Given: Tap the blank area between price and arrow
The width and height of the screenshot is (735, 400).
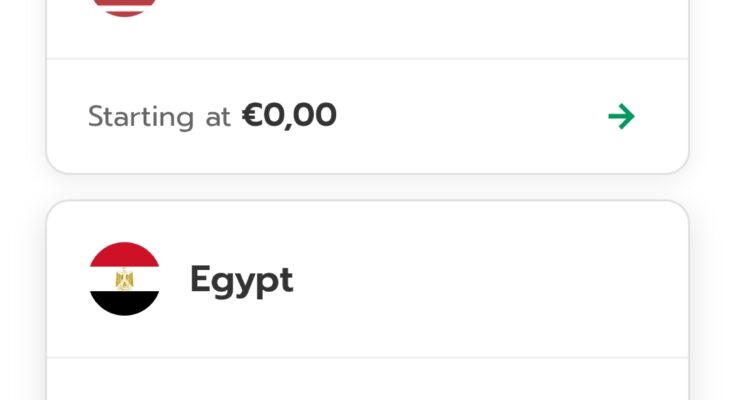Looking at the screenshot, I should click(470, 117).
